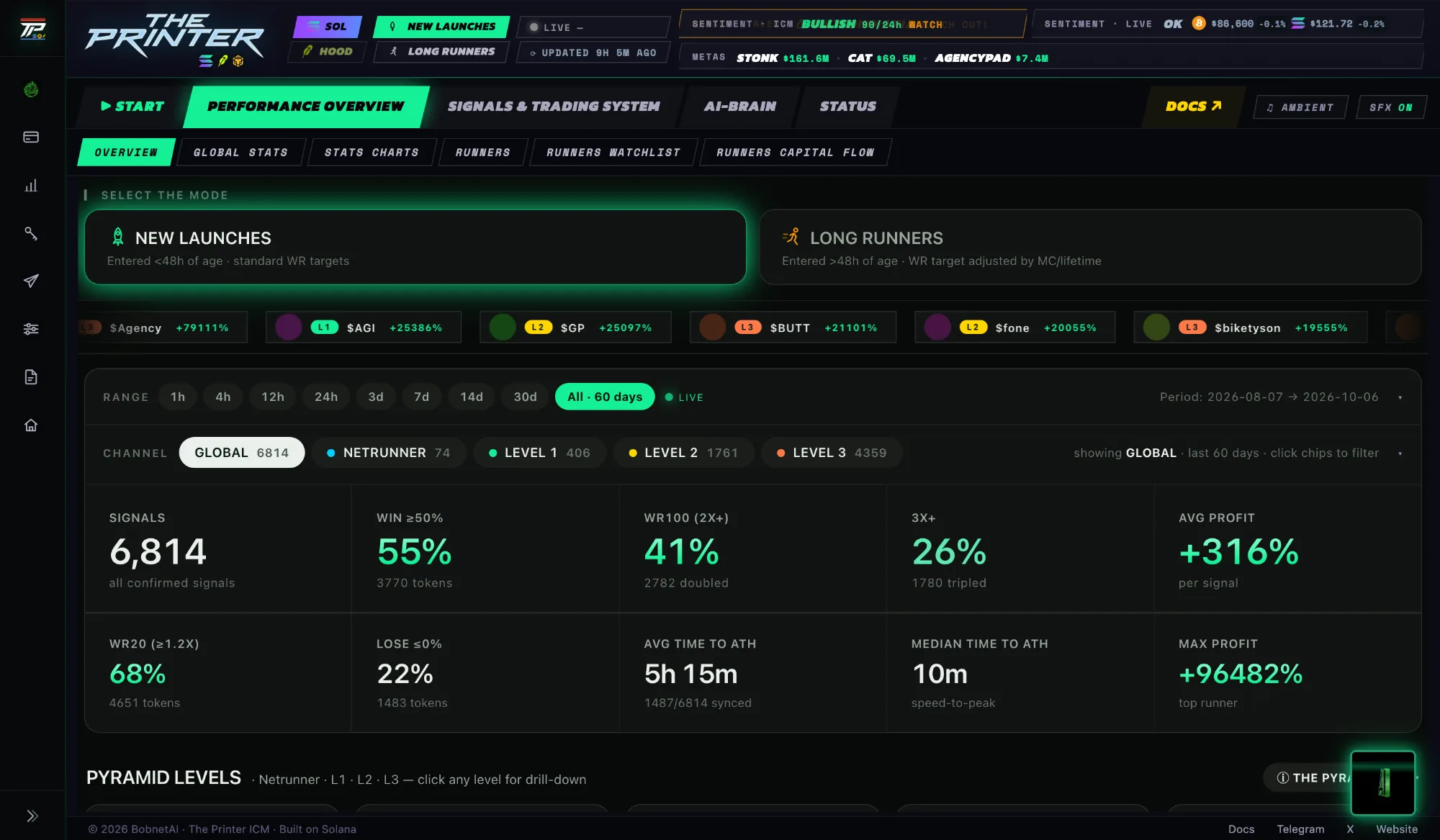Switch to STATS CHARTS subtab

point(372,153)
